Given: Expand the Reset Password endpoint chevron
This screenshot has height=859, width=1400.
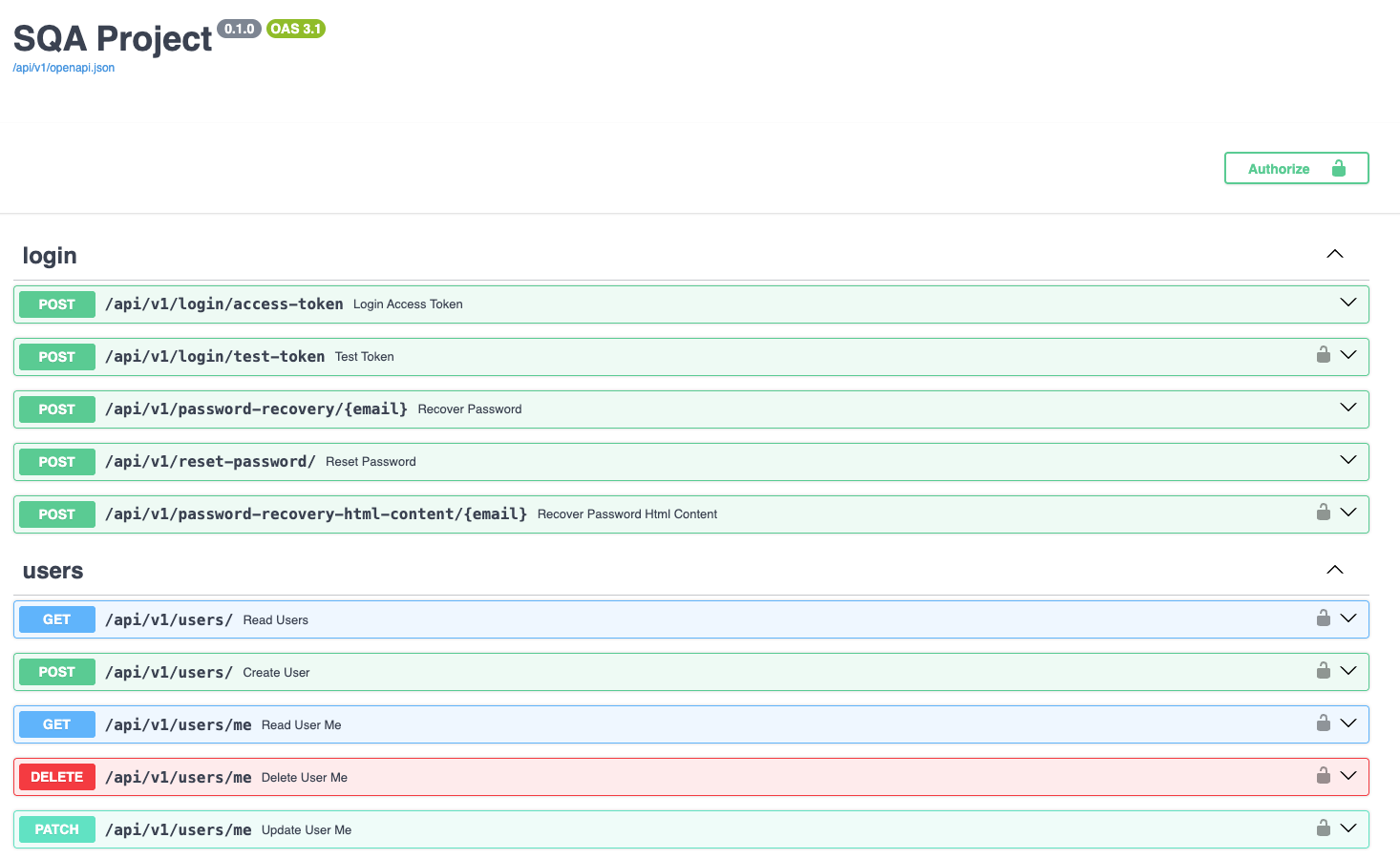Looking at the screenshot, I should pyautogui.click(x=1347, y=460).
